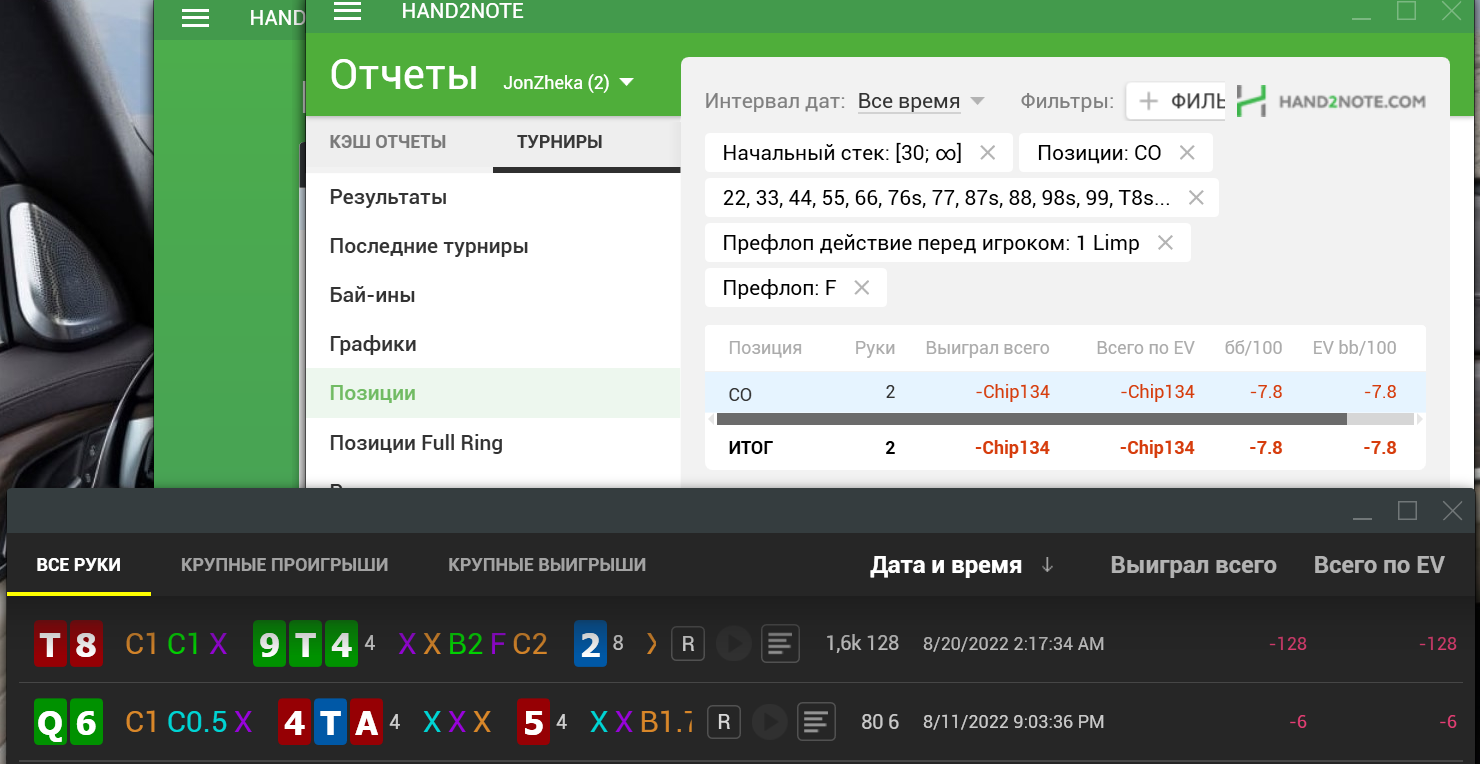Open КРУПНЫЕ ПРОИГРЫШИ tab
This screenshot has width=1480, height=764.
tap(284, 565)
